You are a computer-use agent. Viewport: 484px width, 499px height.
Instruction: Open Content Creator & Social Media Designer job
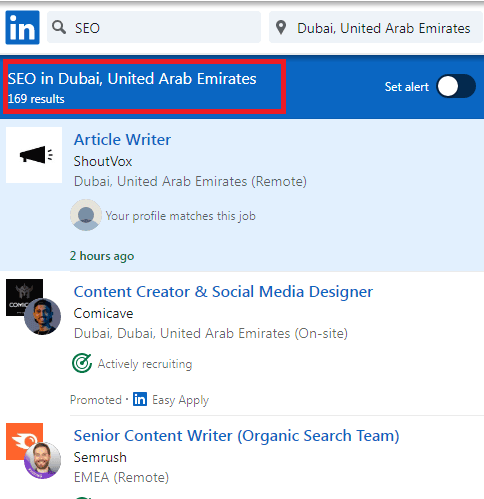click(x=223, y=292)
